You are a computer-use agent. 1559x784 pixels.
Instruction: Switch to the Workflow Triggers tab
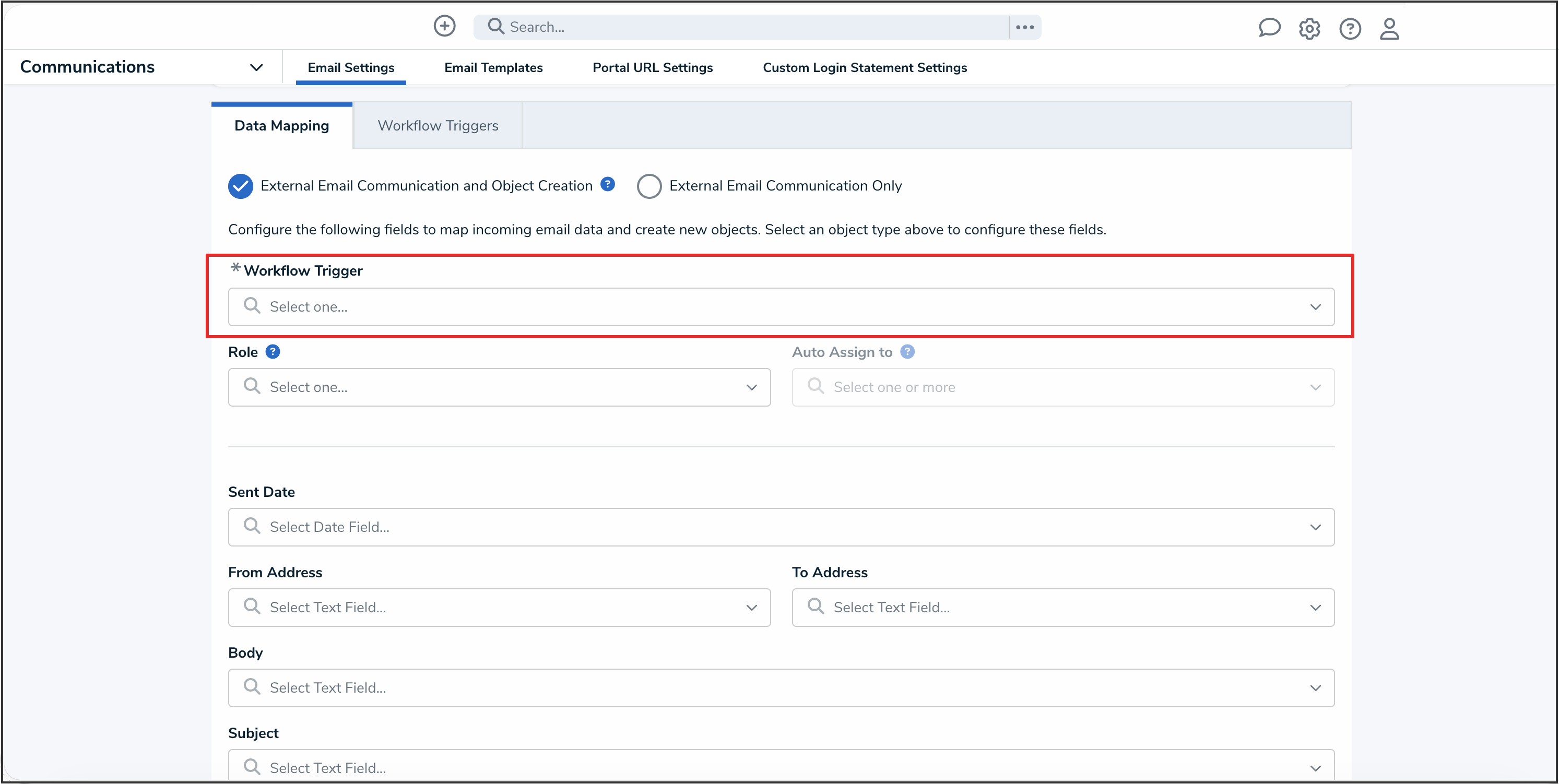pyautogui.click(x=438, y=125)
